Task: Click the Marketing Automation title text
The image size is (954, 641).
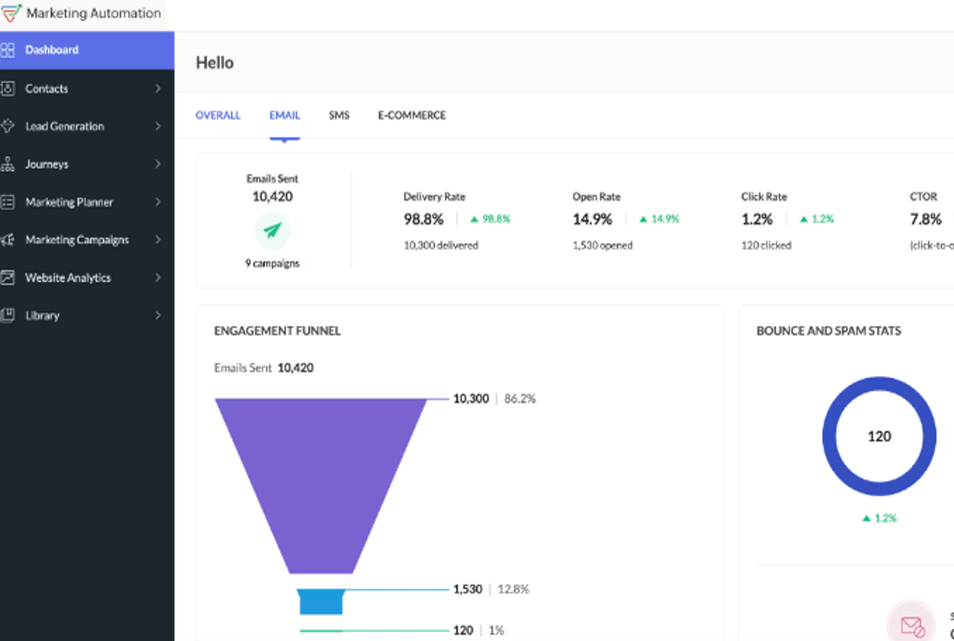Action: coord(94,13)
